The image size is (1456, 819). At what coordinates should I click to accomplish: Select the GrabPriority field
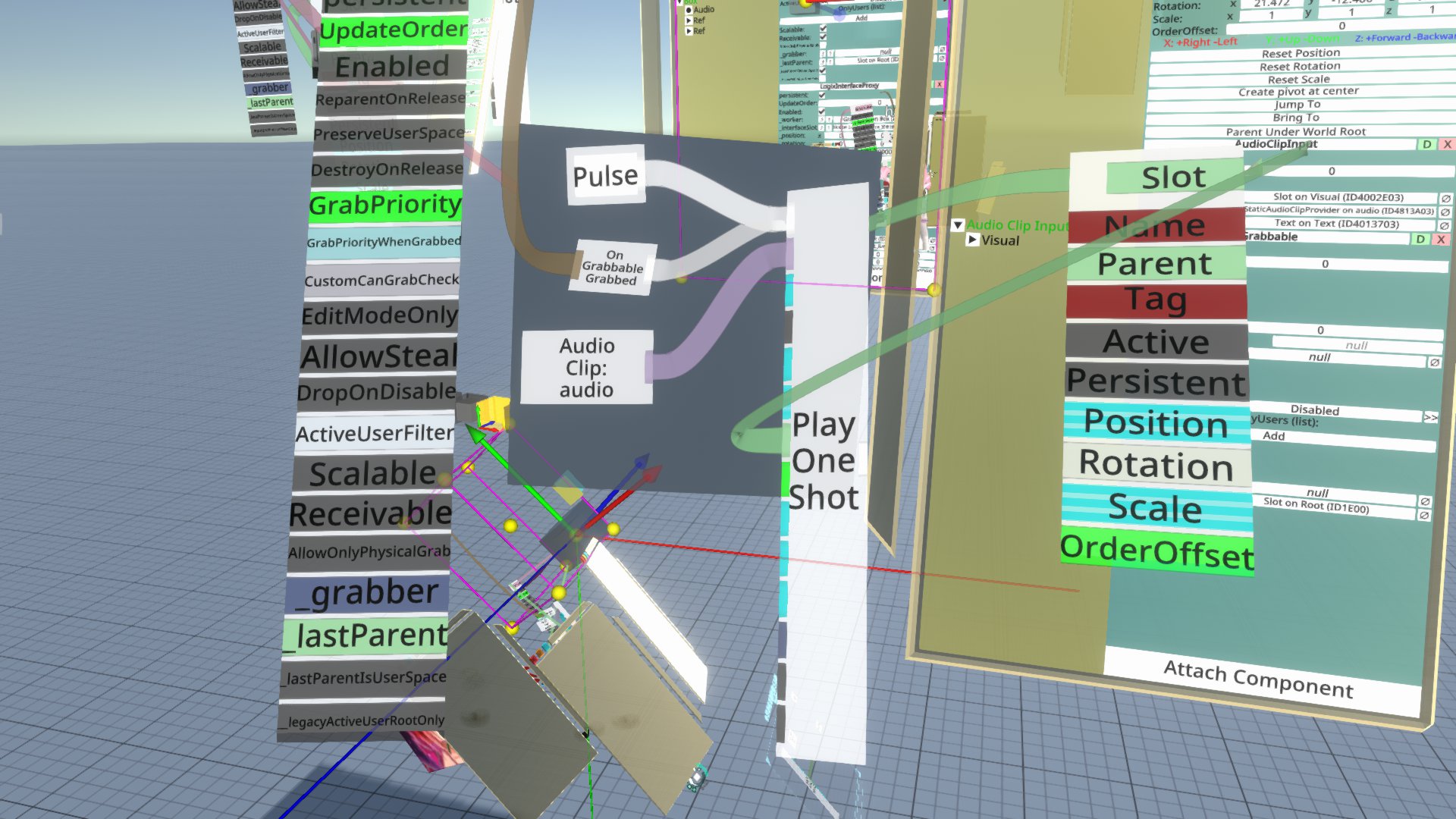[x=385, y=205]
